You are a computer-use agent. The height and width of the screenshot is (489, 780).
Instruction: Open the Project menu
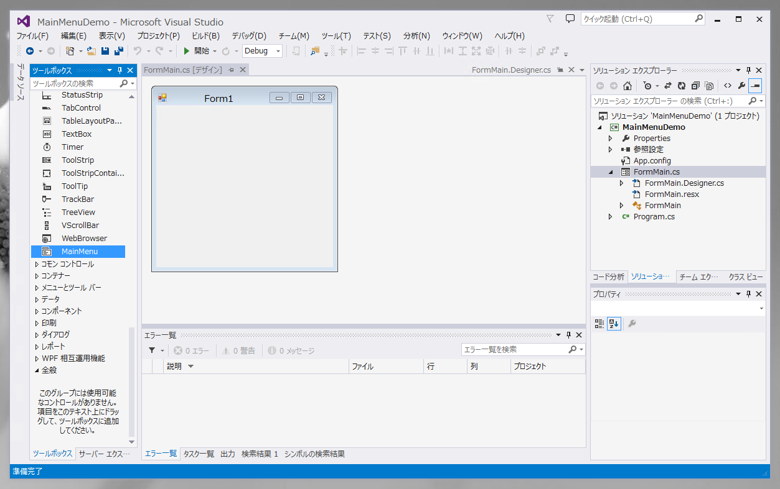[x=158, y=36]
